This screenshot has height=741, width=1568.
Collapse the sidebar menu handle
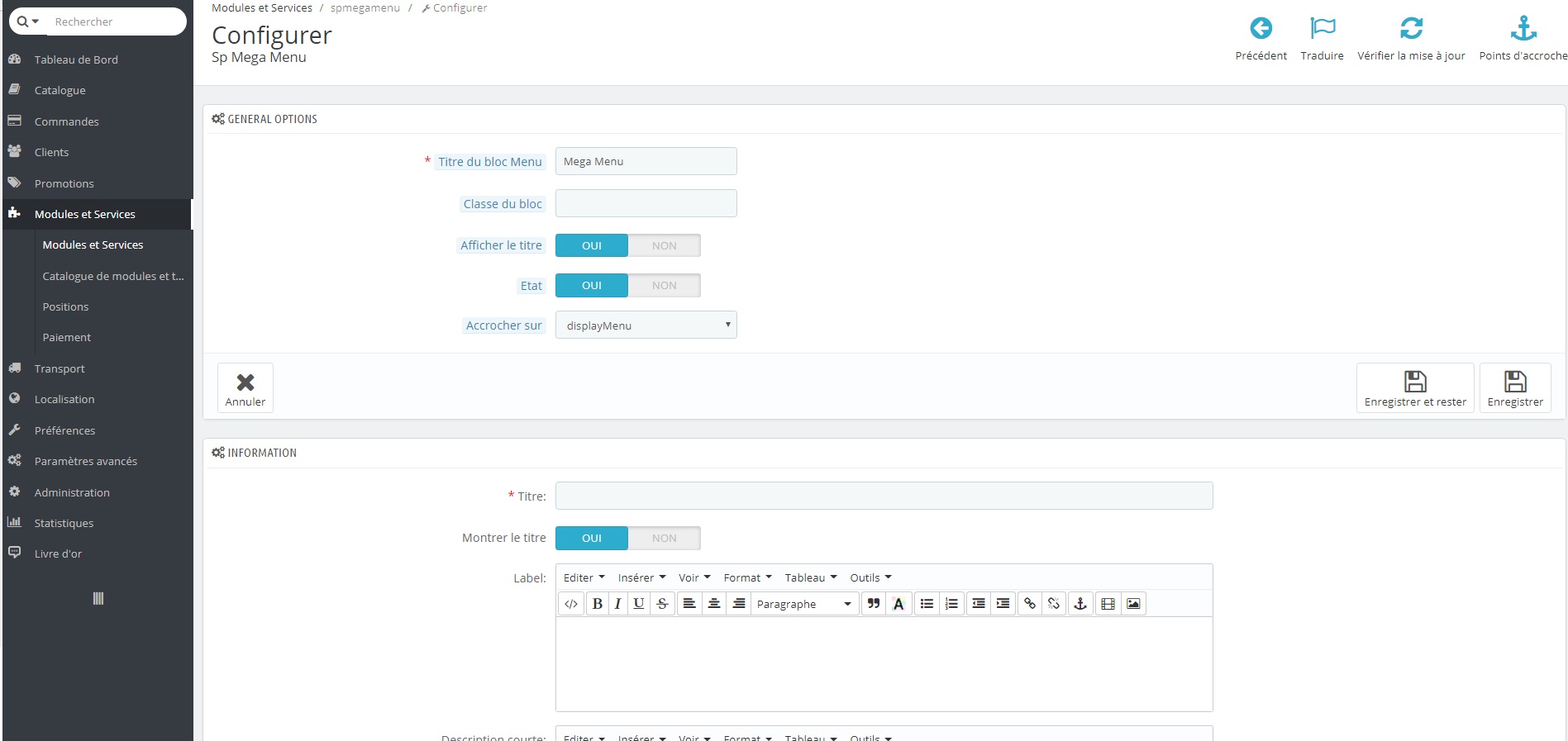[98, 599]
